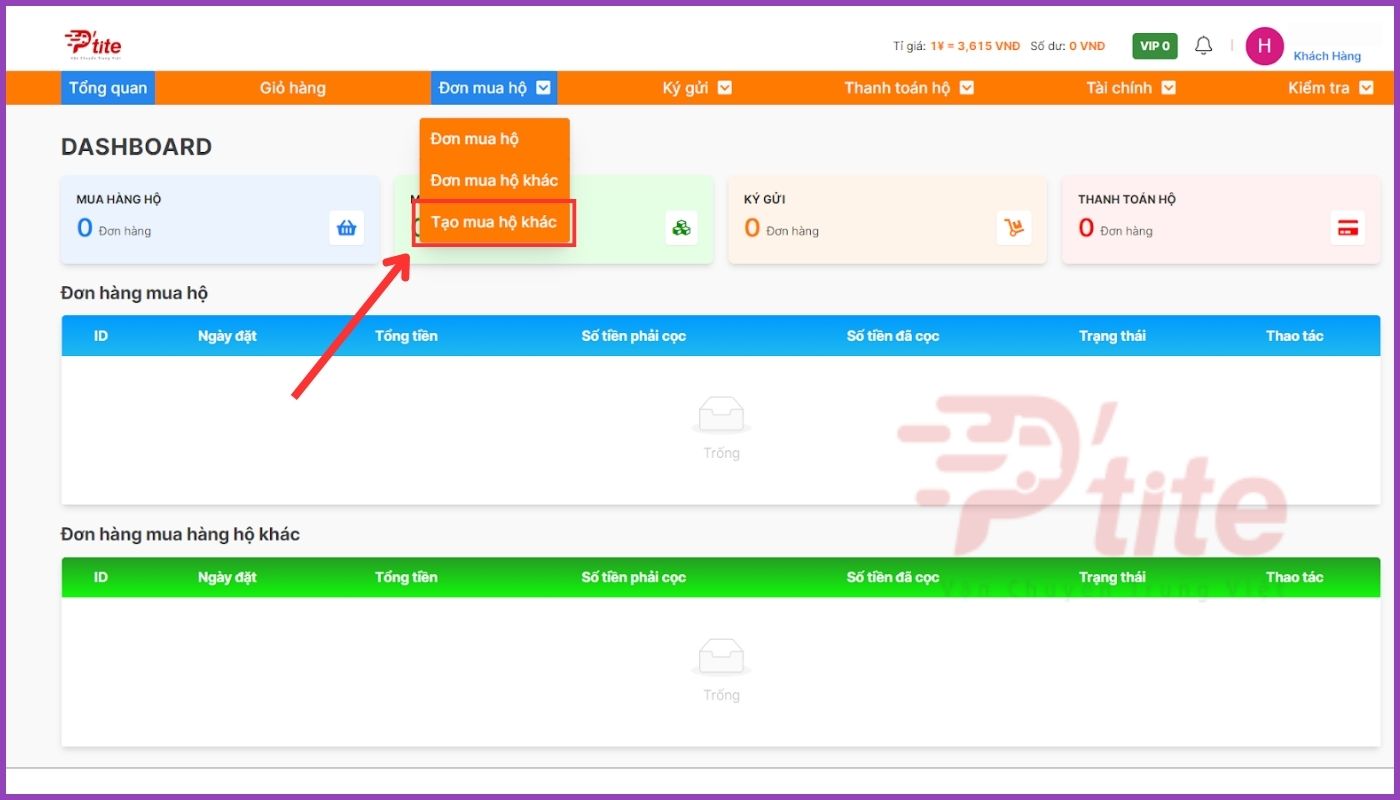Click ID header in green table
The height and width of the screenshot is (800, 1400).
101,577
